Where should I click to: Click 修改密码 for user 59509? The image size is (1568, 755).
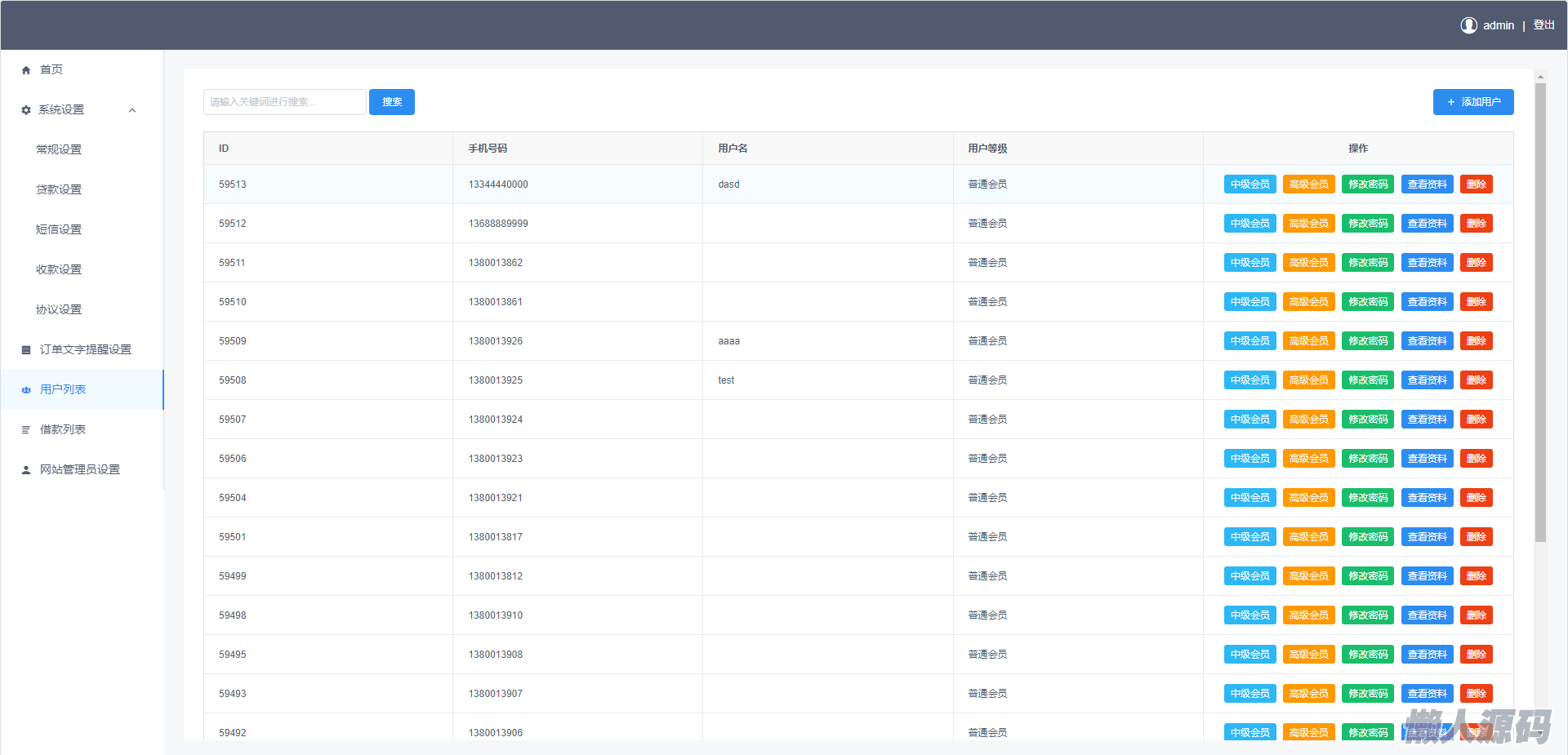(1368, 341)
